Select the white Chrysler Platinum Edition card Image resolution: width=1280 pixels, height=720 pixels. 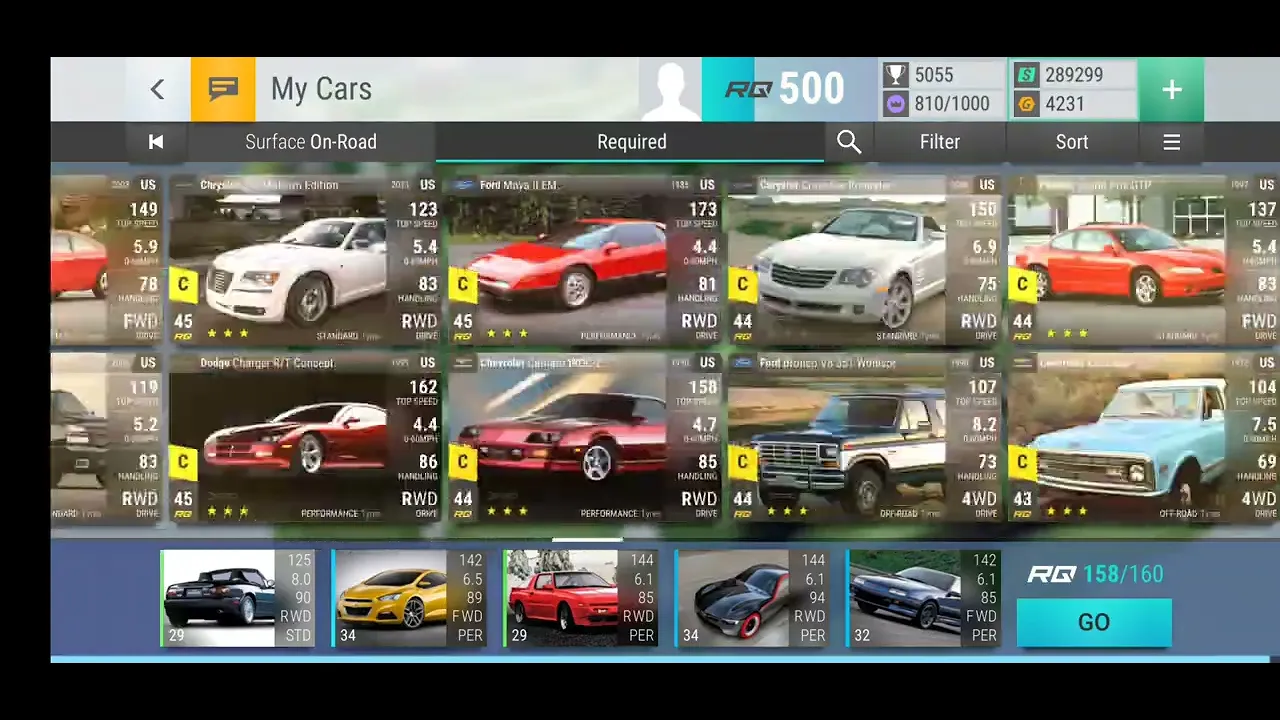[306, 260]
